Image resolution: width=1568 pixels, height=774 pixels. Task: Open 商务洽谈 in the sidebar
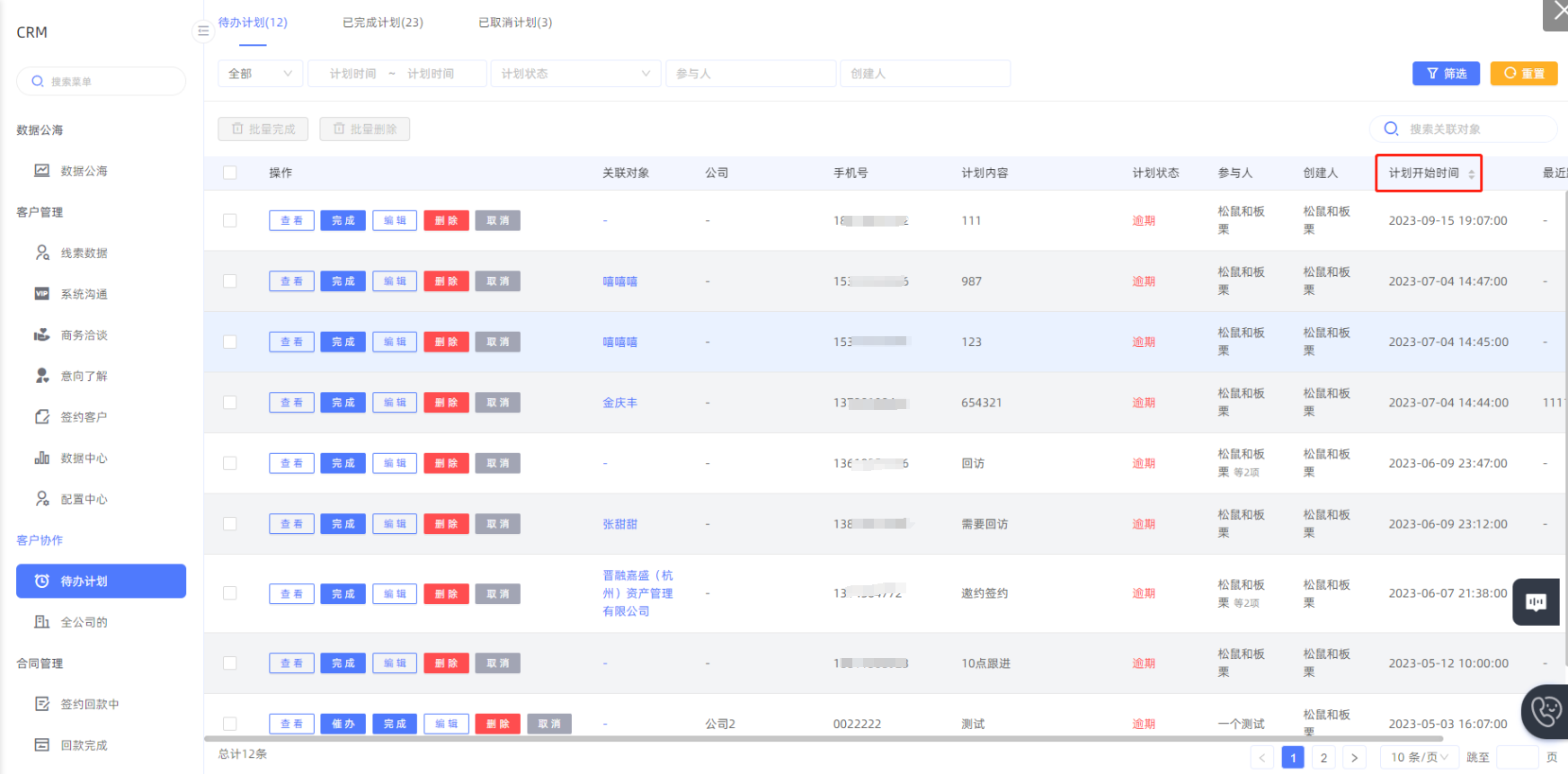pos(84,335)
